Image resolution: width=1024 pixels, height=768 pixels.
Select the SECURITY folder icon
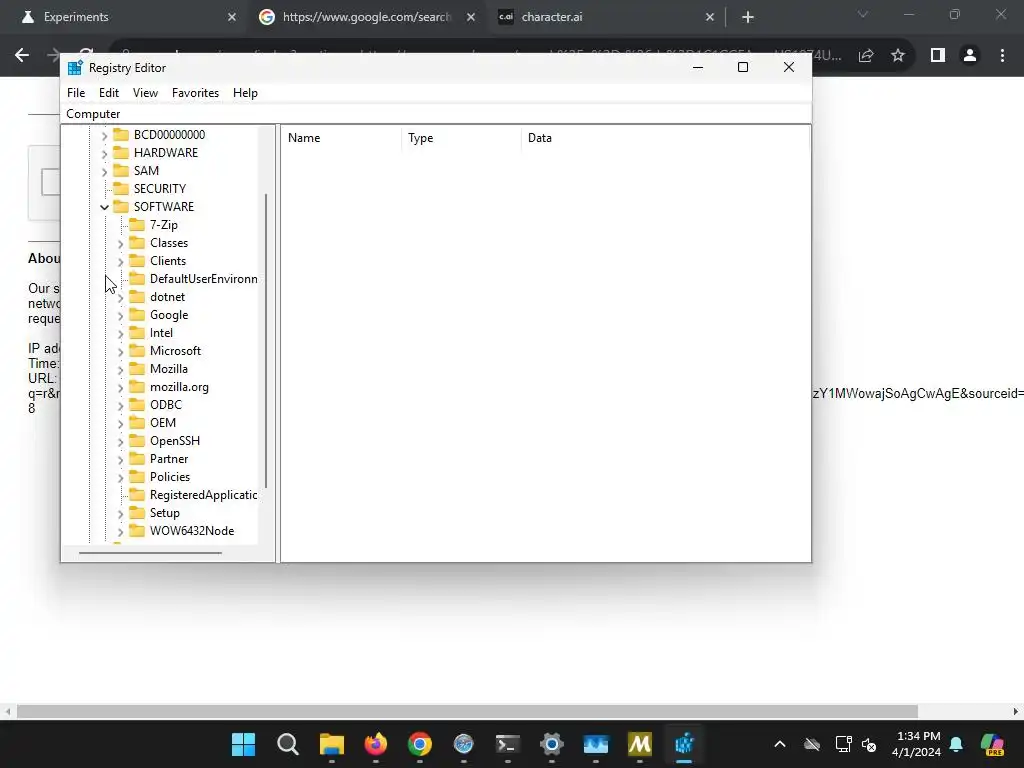[121, 189]
